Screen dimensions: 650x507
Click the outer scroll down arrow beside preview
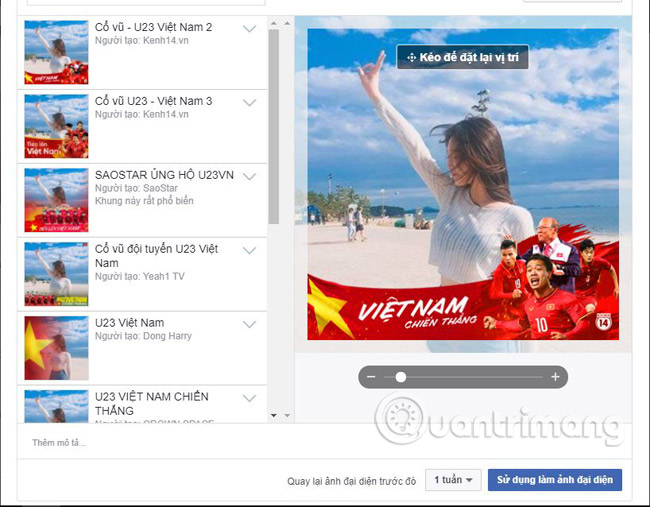(x=287, y=415)
